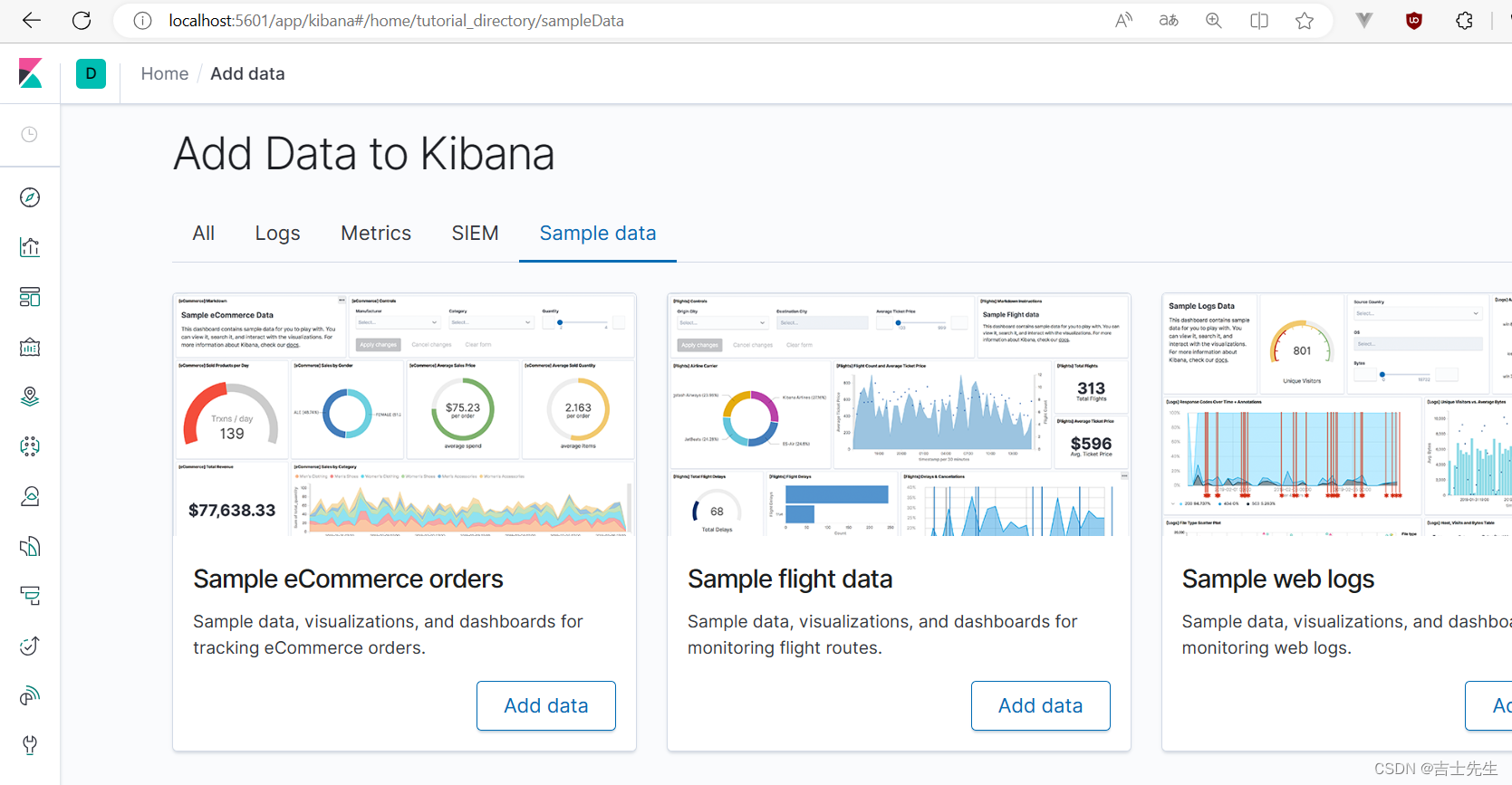Open uBlock Origin extension icon
The height and width of the screenshot is (785, 1512).
(x=1413, y=20)
